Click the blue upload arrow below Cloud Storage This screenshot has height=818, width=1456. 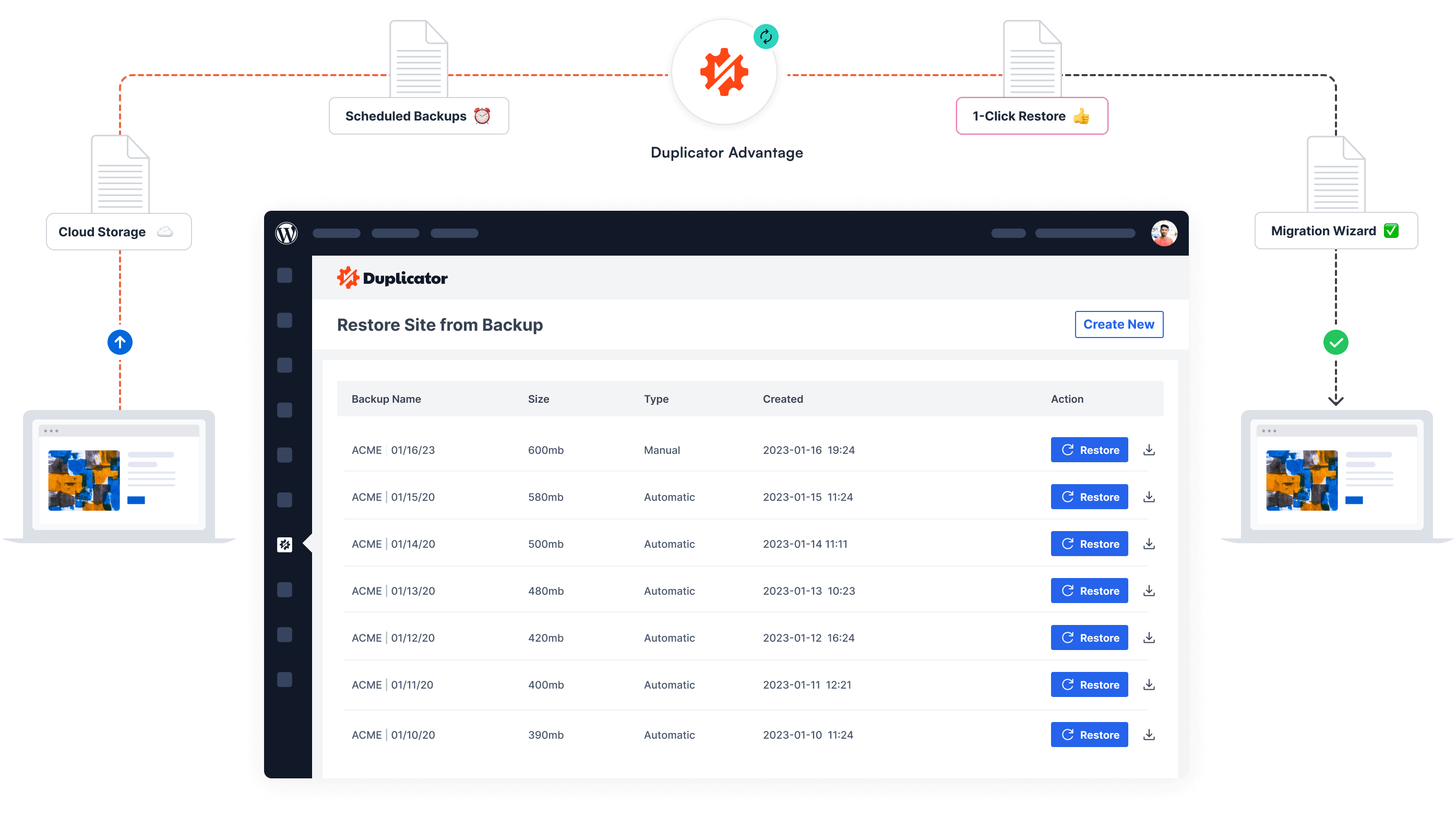click(120, 342)
